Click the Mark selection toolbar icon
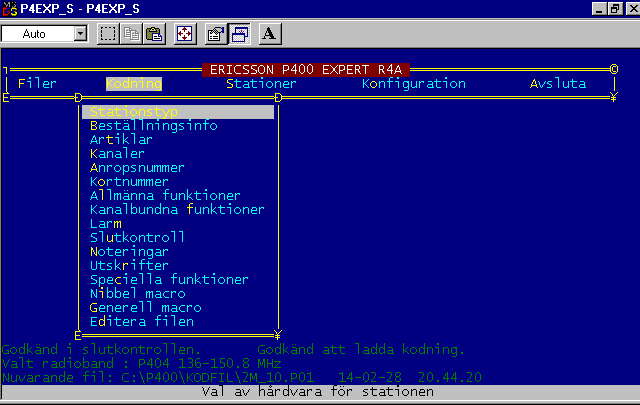 tap(108, 34)
